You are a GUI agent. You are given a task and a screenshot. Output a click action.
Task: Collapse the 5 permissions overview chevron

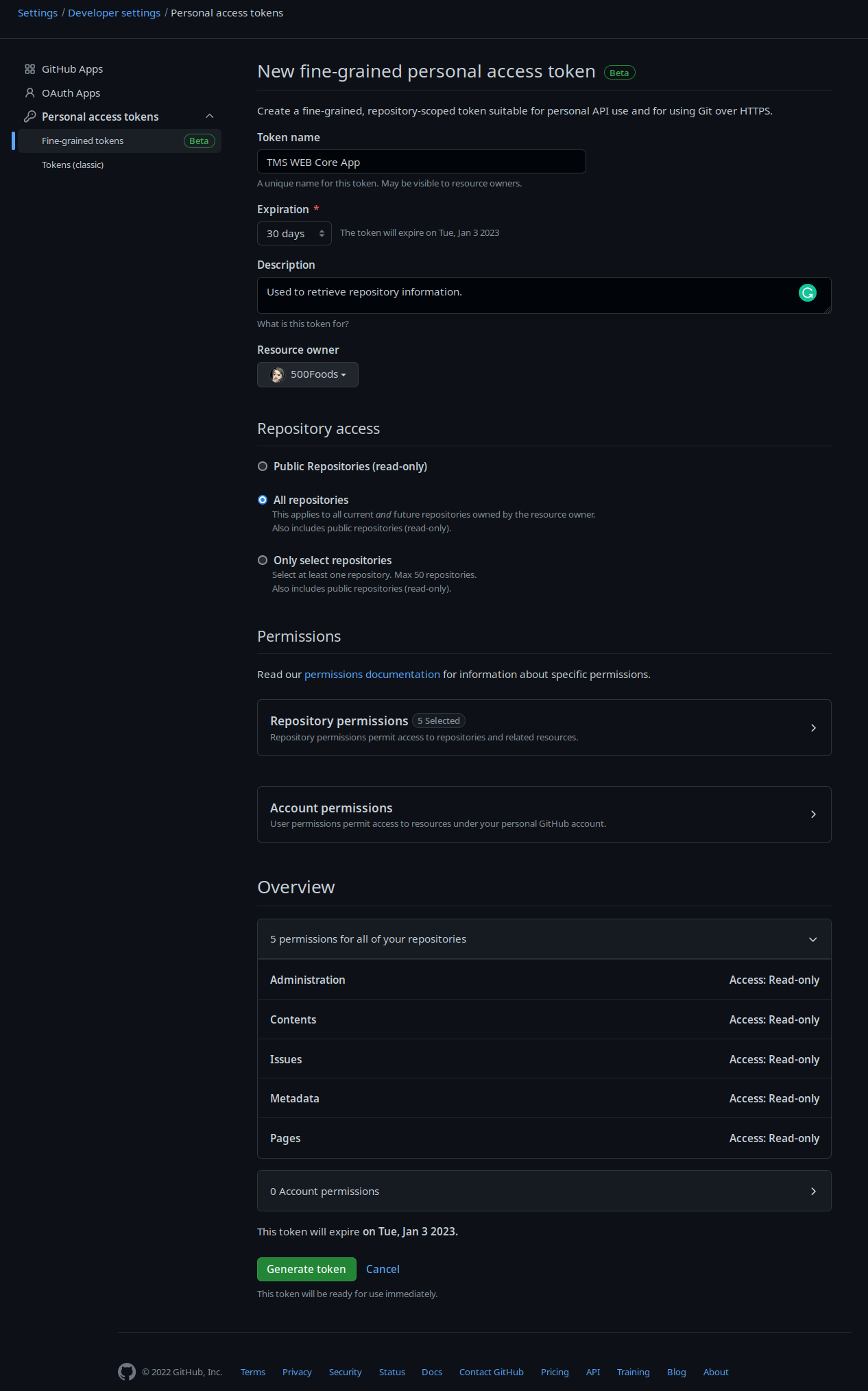click(x=813, y=939)
